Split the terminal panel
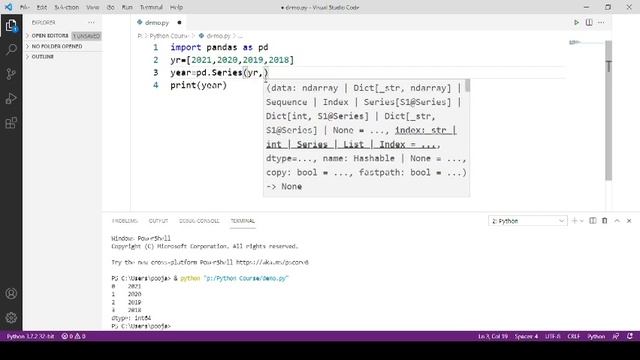This screenshot has width=640, height=360. 593,221
